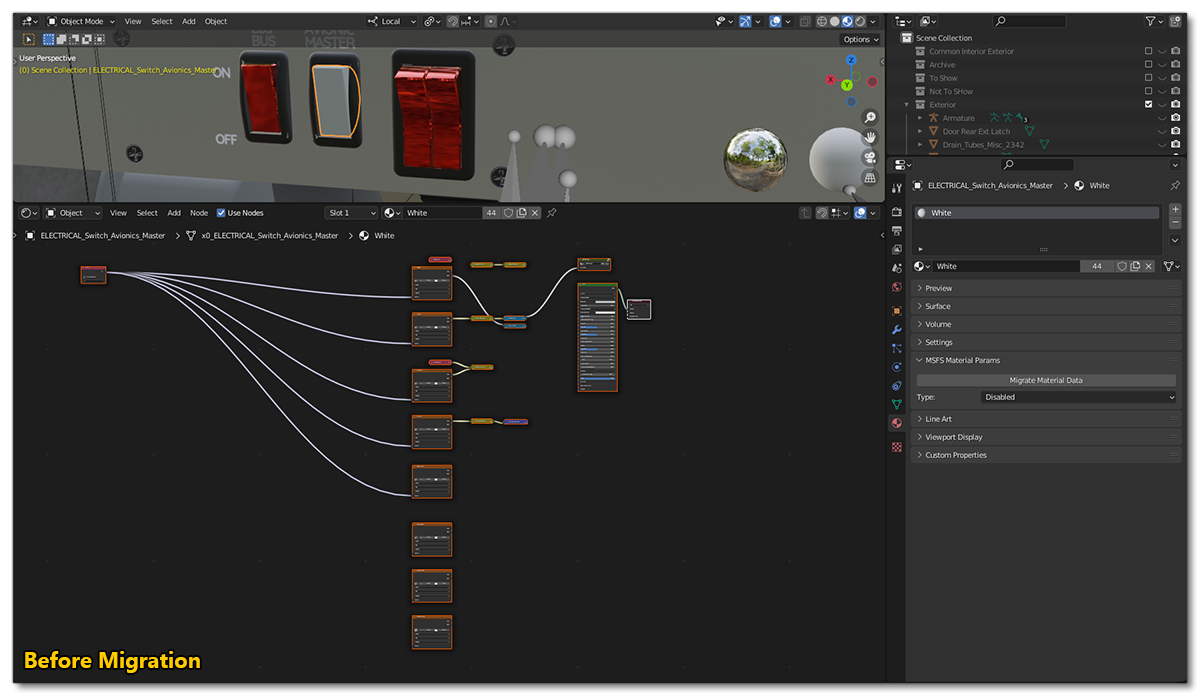Select the pan hand viewport gizmo
This screenshot has height=696, width=1200.
click(870, 137)
